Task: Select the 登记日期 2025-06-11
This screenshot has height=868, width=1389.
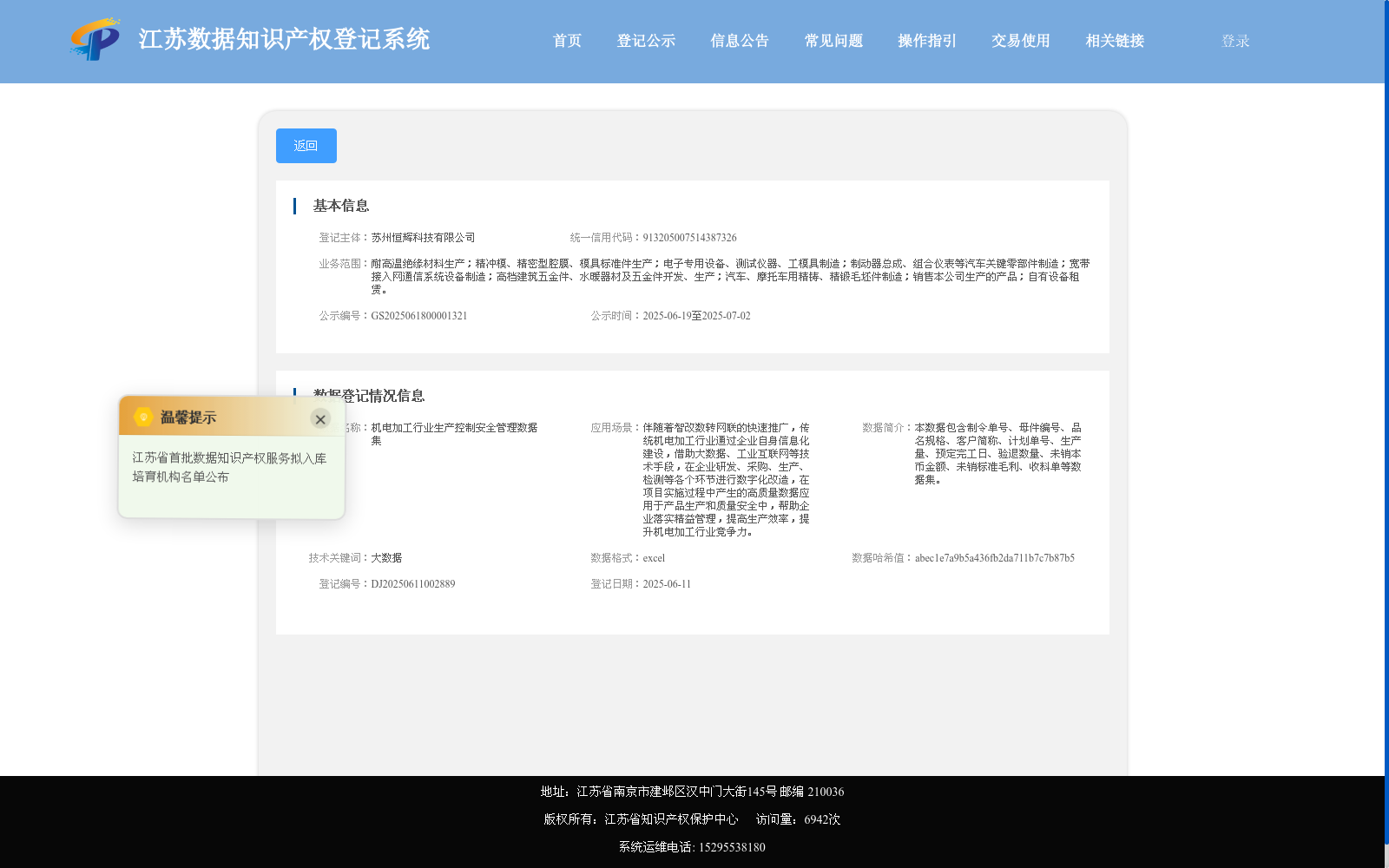Action: point(667,584)
